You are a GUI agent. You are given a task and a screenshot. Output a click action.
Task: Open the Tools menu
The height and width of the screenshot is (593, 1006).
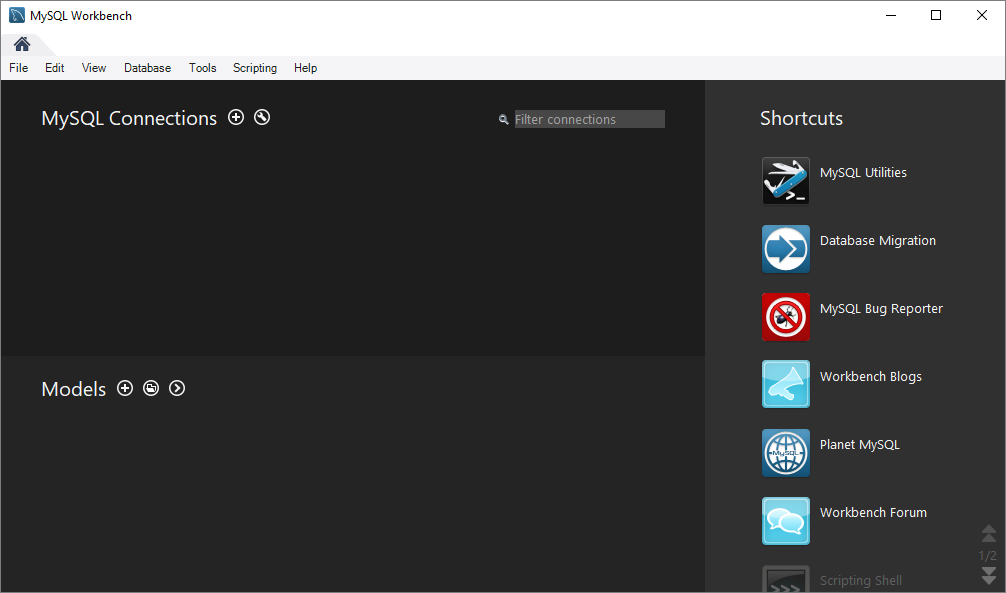tap(202, 68)
